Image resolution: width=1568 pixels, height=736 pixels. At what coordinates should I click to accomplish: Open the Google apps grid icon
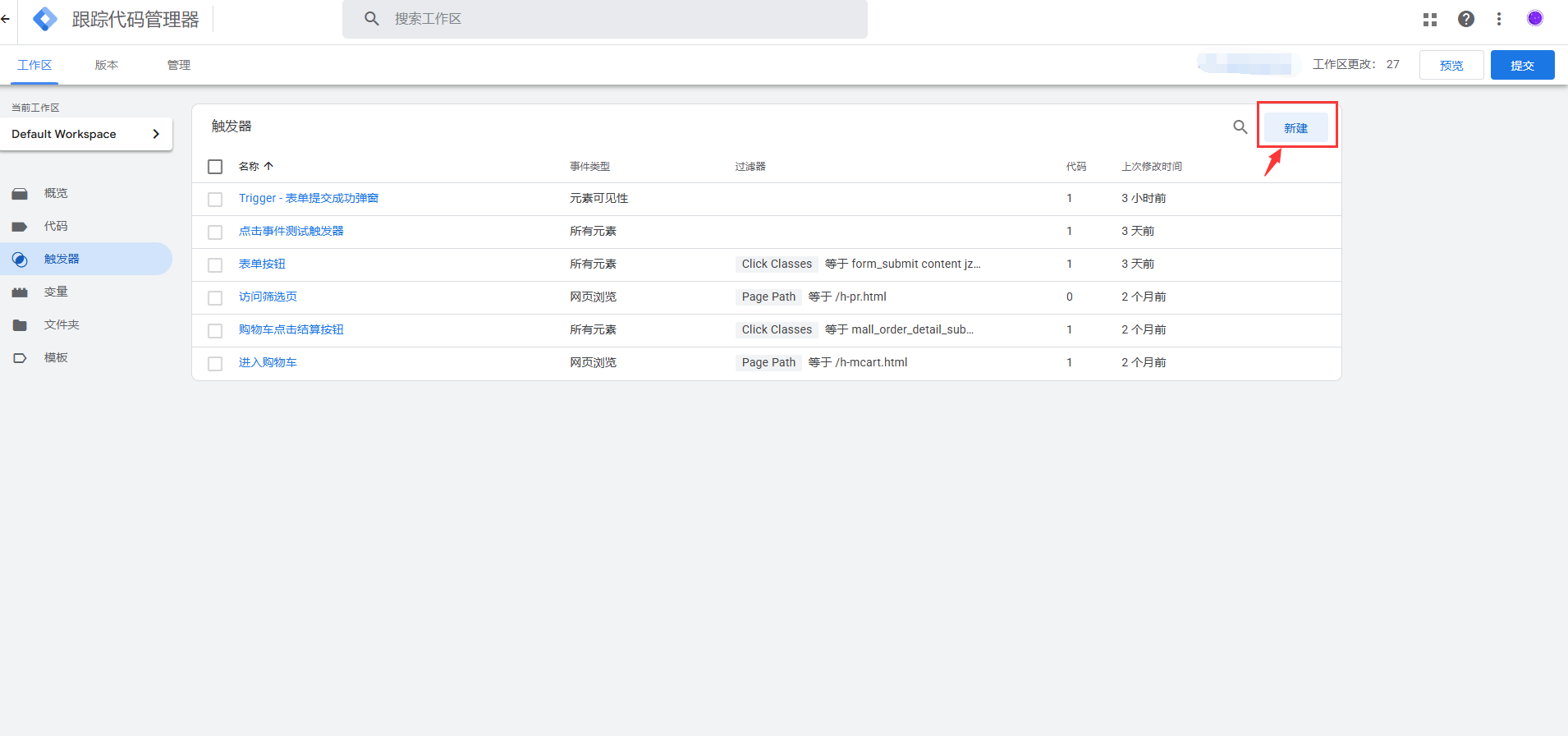tap(1430, 19)
